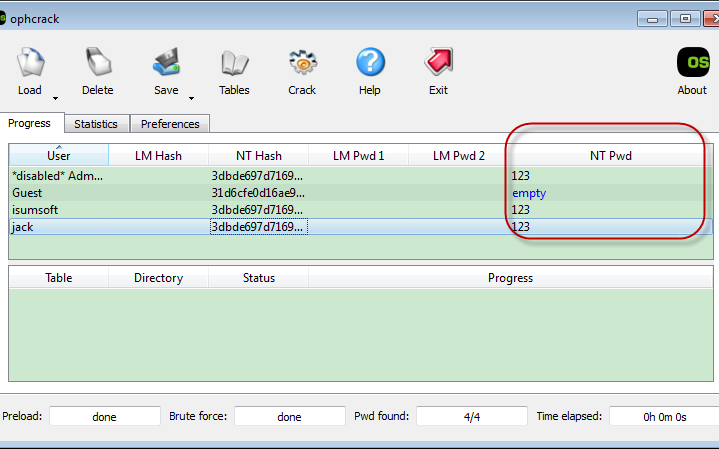Click the Load toolbar icon

(x=29, y=64)
